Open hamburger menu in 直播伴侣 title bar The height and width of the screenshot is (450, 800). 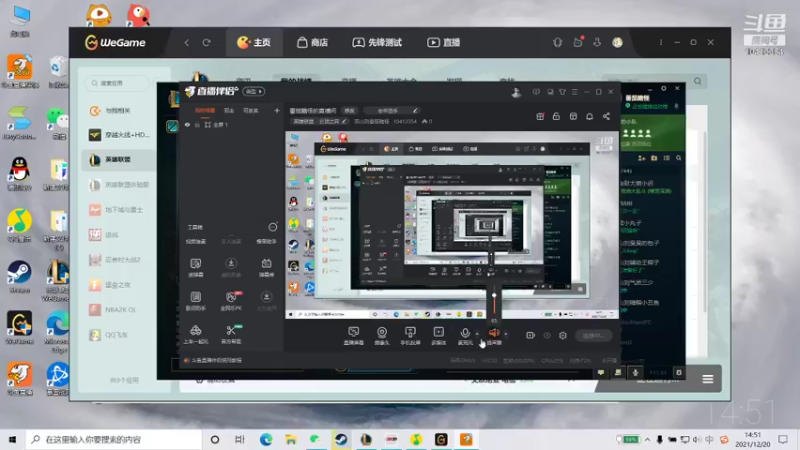(574, 92)
